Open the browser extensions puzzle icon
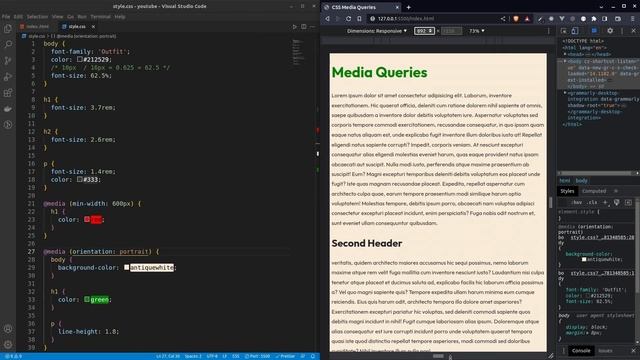 (594, 19)
